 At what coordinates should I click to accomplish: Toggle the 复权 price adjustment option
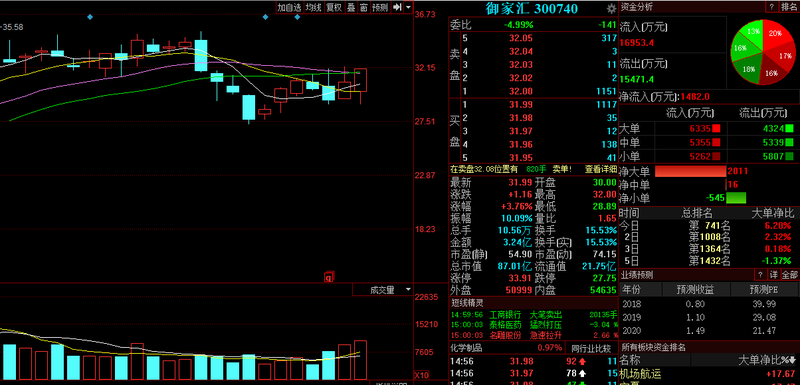pos(334,7)
